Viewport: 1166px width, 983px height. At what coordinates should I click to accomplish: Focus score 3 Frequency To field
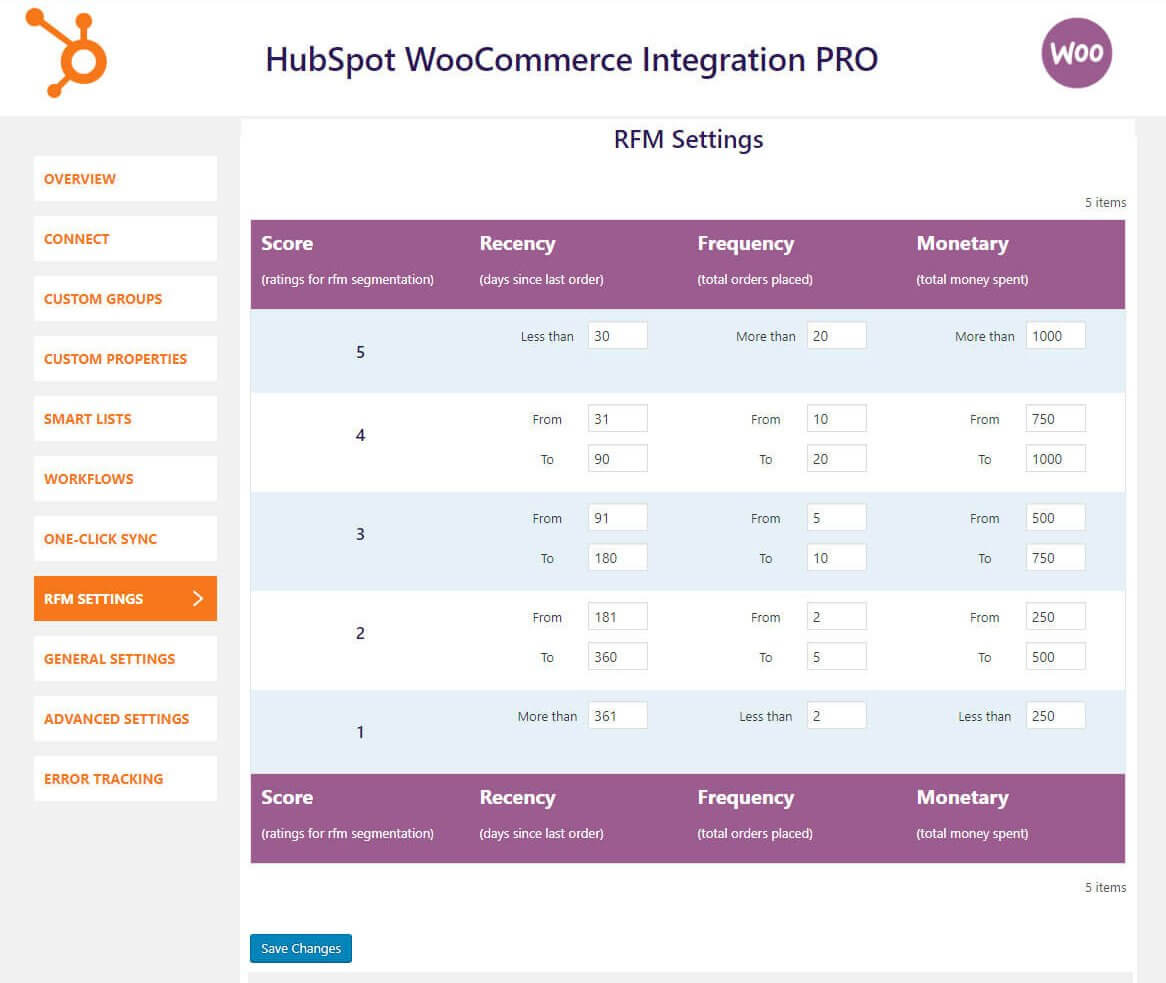(x=836, y=558)
